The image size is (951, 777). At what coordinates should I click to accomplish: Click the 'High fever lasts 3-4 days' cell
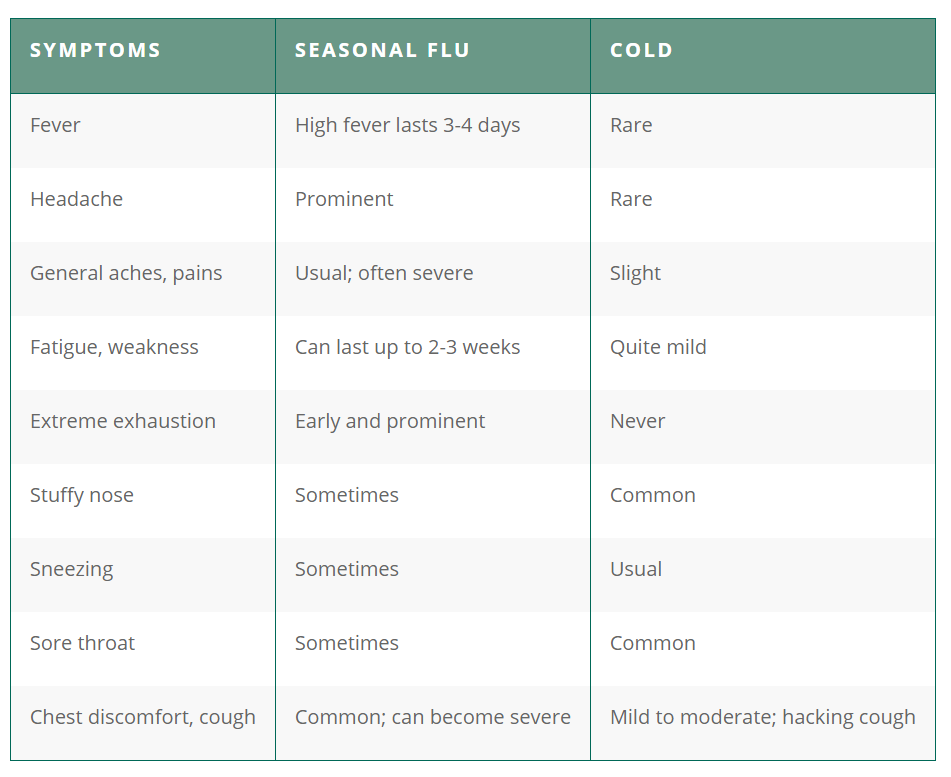coord(407,125)
